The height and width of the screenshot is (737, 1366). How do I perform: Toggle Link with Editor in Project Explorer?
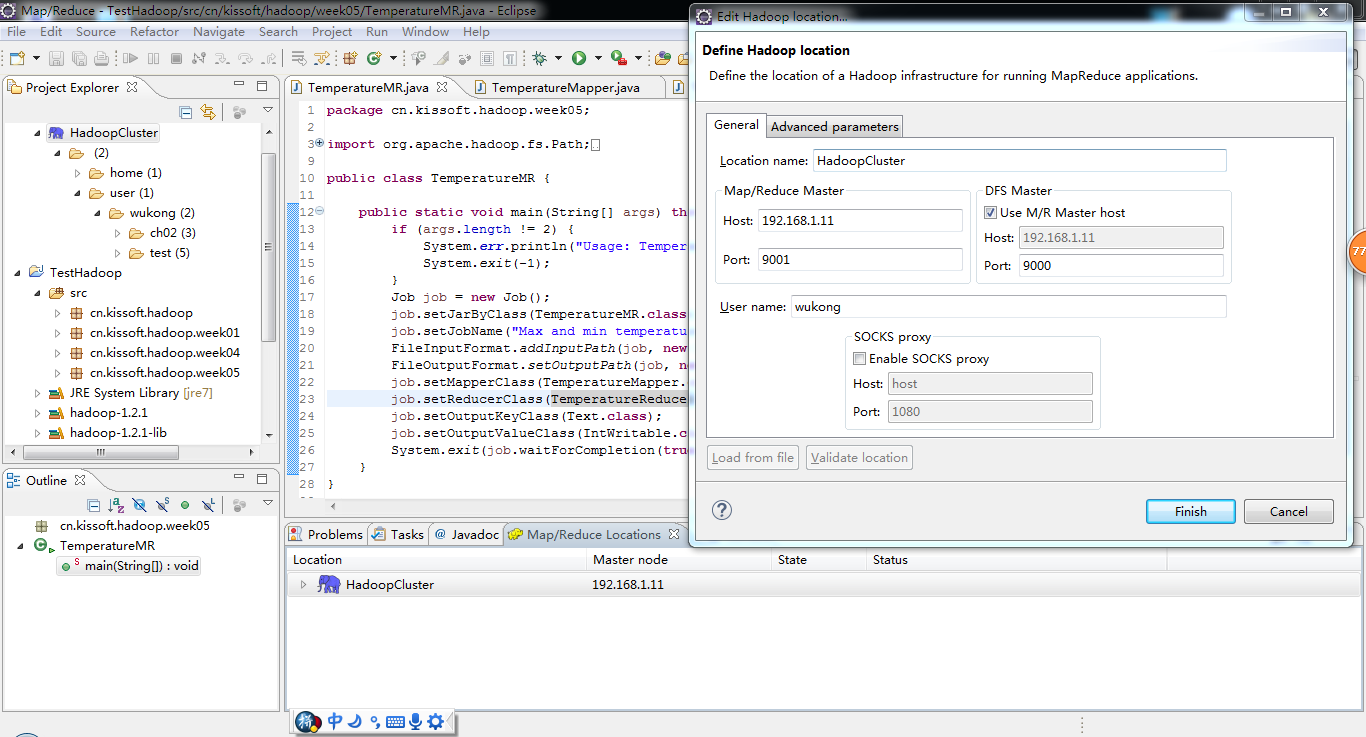208,112
